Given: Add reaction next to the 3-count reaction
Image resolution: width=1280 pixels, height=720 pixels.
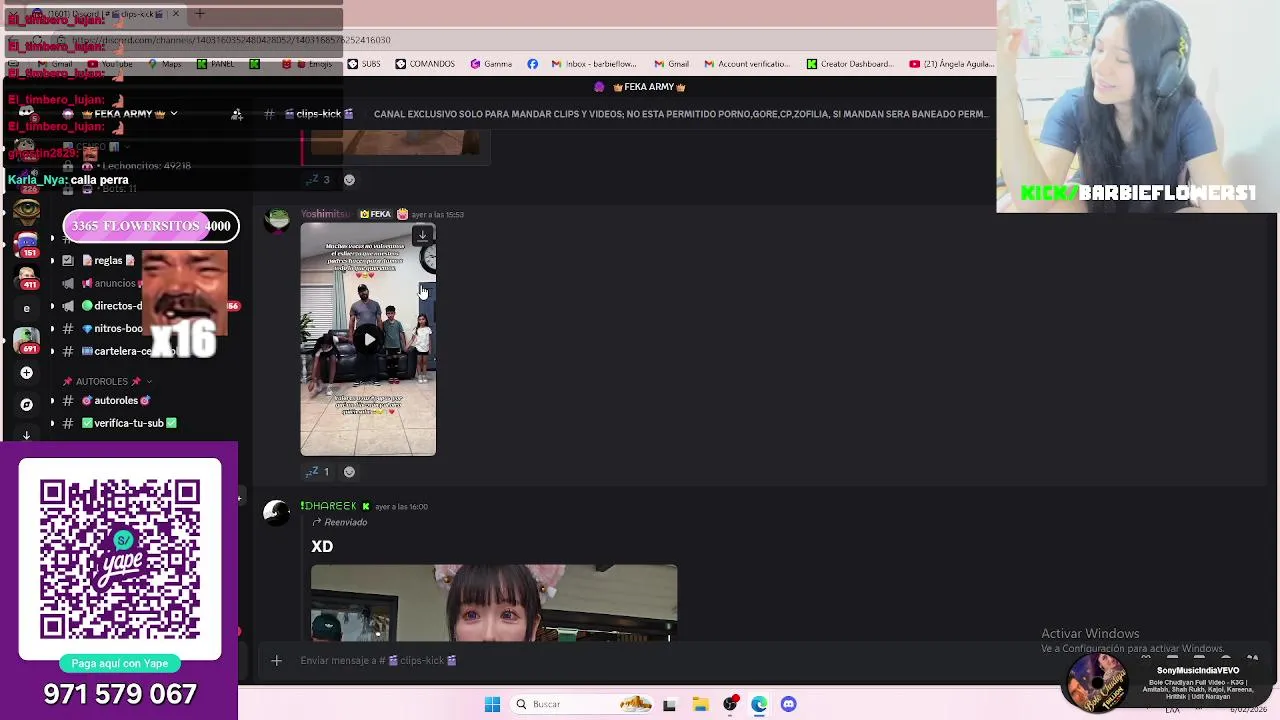Looking at the screenshot, I should click(x=349, y=180).
